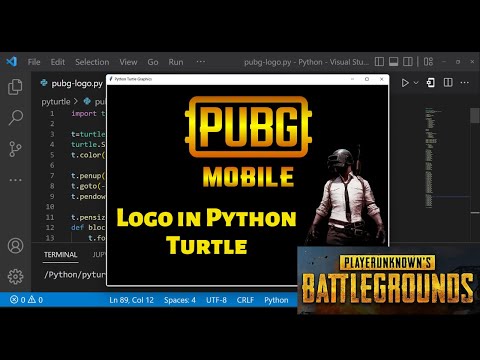This screenshot has width=480, height=360.
Task: Switch to the TERMINAL panel tab
Action: (60, 255)
